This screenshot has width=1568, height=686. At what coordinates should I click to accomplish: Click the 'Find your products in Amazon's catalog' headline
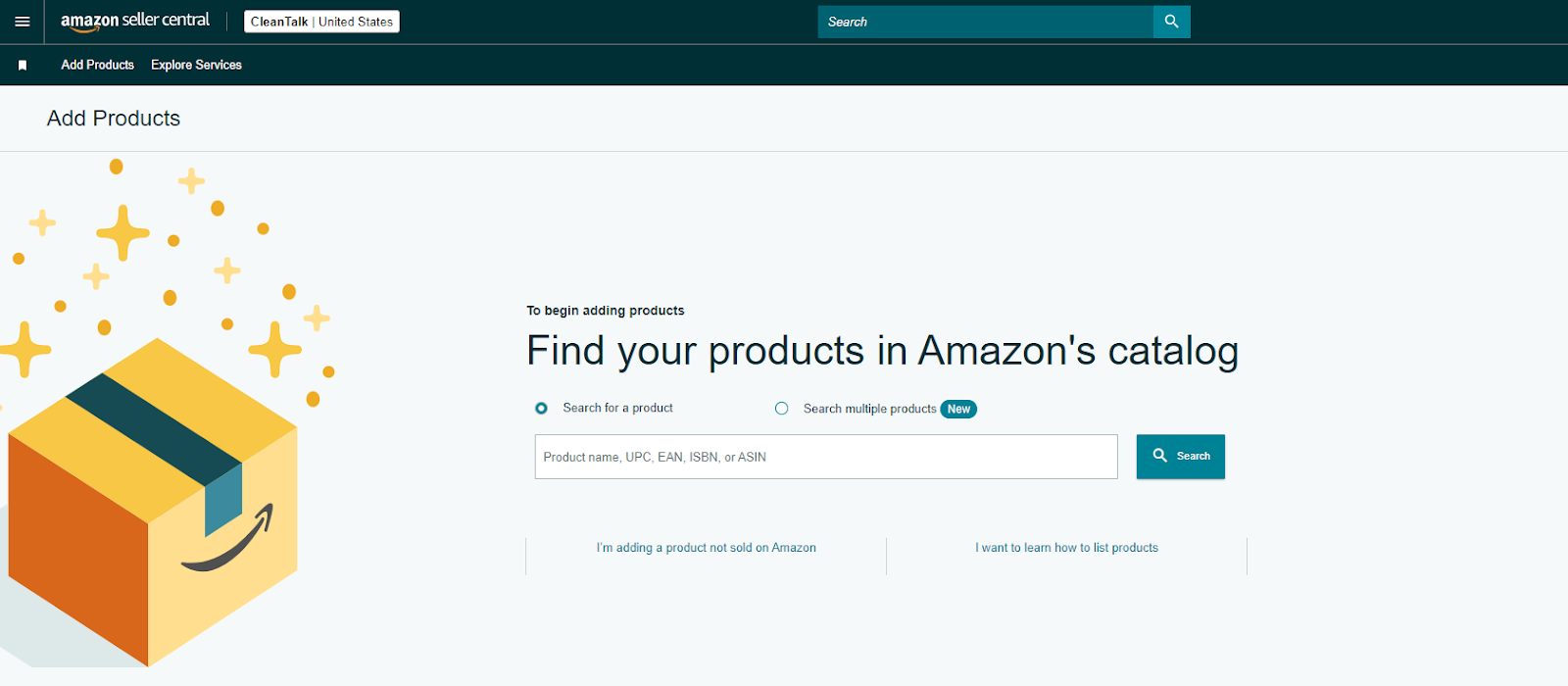[x=882, y=351]
